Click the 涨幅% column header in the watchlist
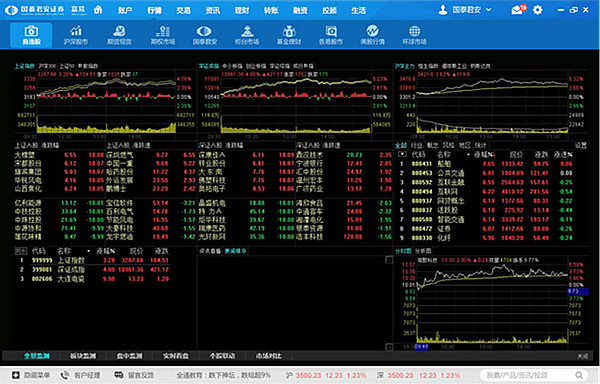This screenshot has width=600, height=384. (106, 251)
